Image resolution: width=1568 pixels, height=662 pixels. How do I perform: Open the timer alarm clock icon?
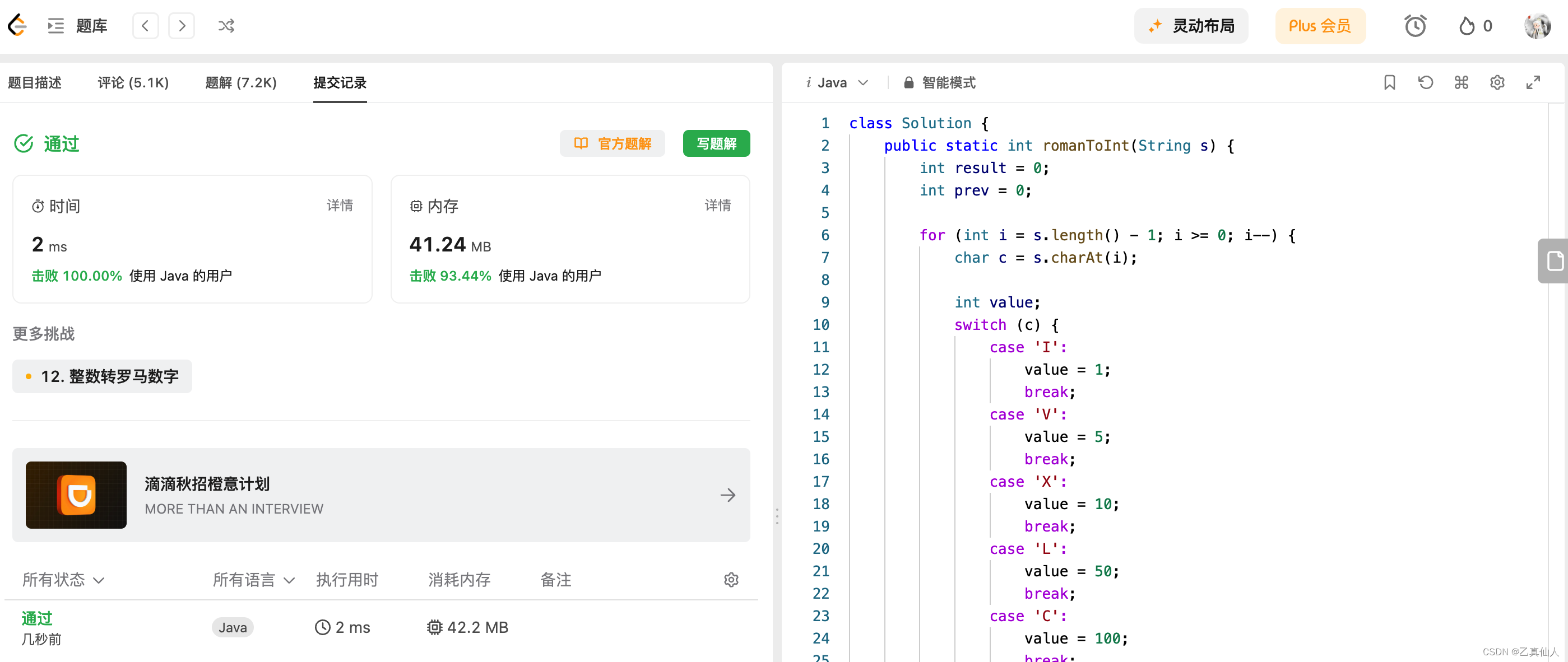(1415, 26)
